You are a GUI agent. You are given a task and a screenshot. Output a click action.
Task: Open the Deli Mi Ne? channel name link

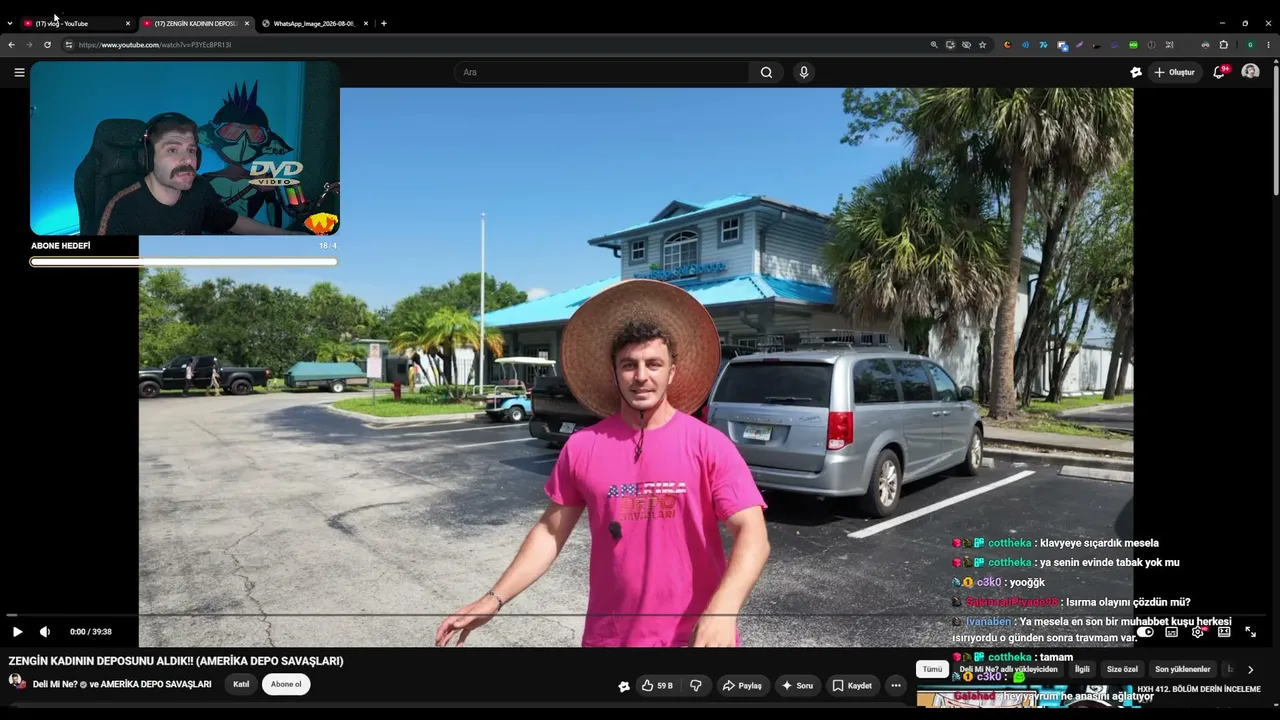click(x=122, y=685)
